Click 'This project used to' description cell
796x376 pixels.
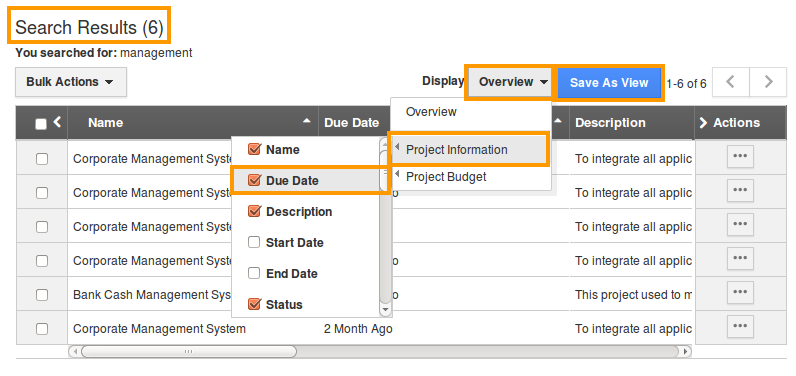(x=633, y=295)
